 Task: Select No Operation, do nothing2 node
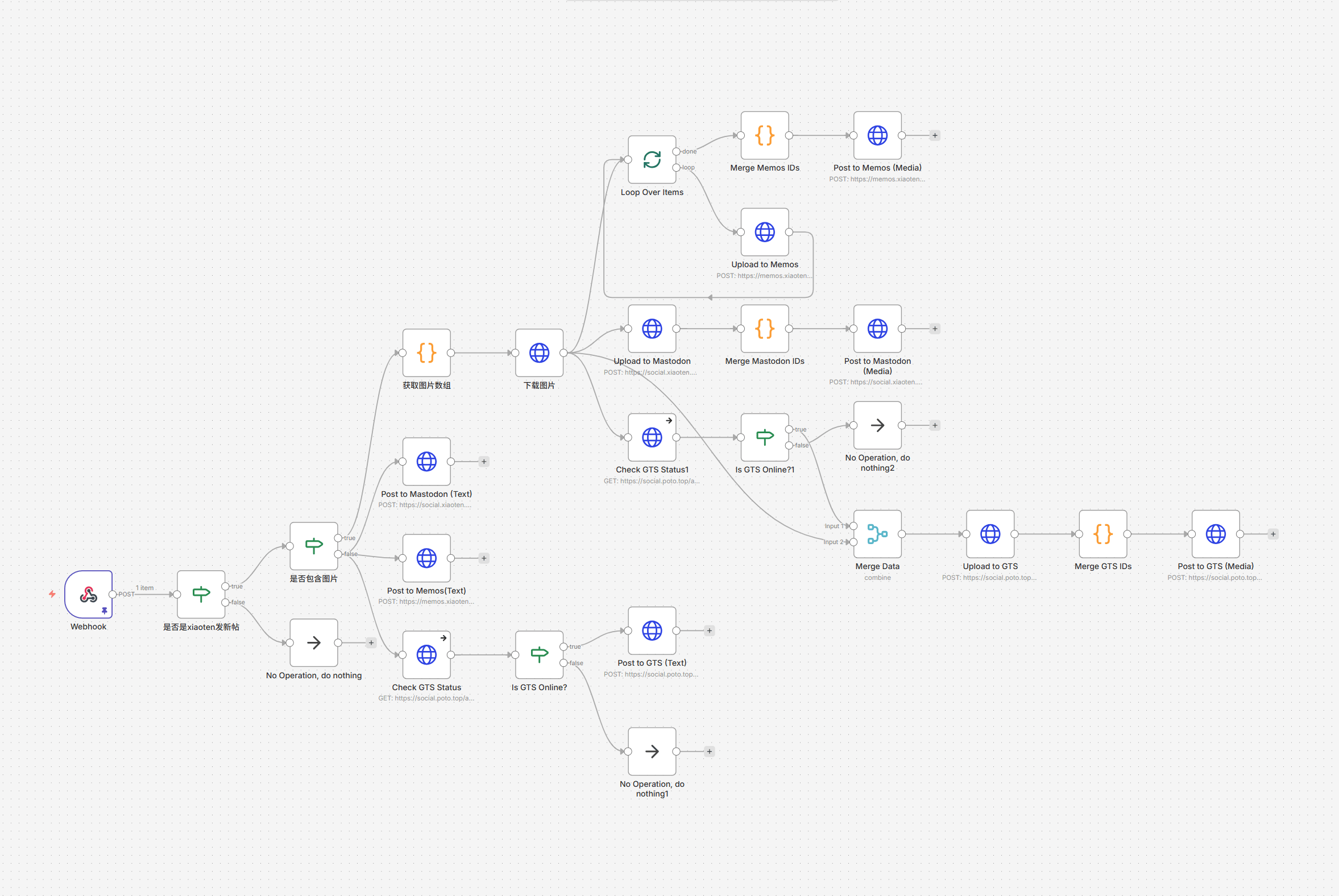pyautogui.click(x=877, y=425)
